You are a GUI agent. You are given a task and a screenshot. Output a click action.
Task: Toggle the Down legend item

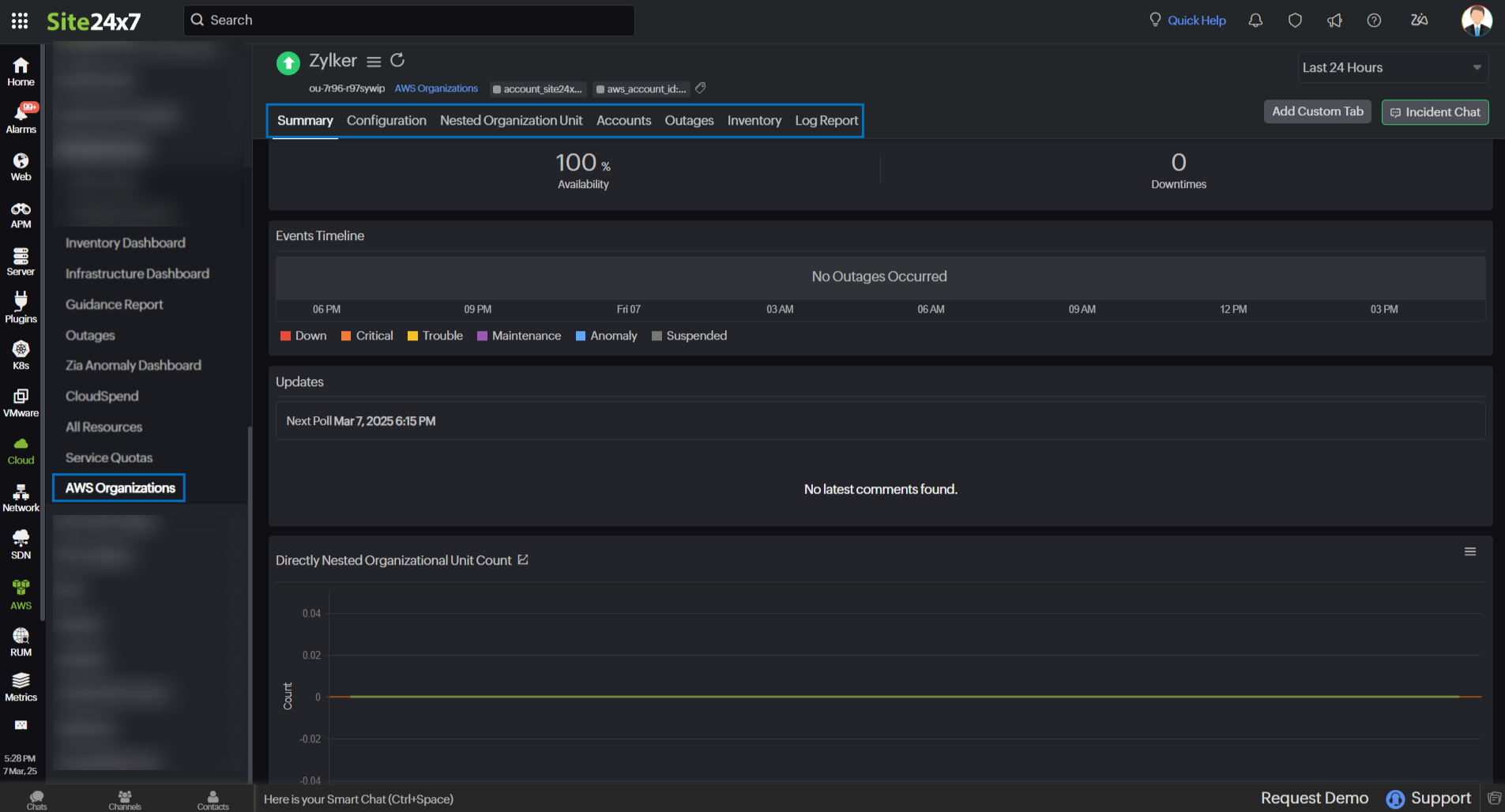coord(303,336)
